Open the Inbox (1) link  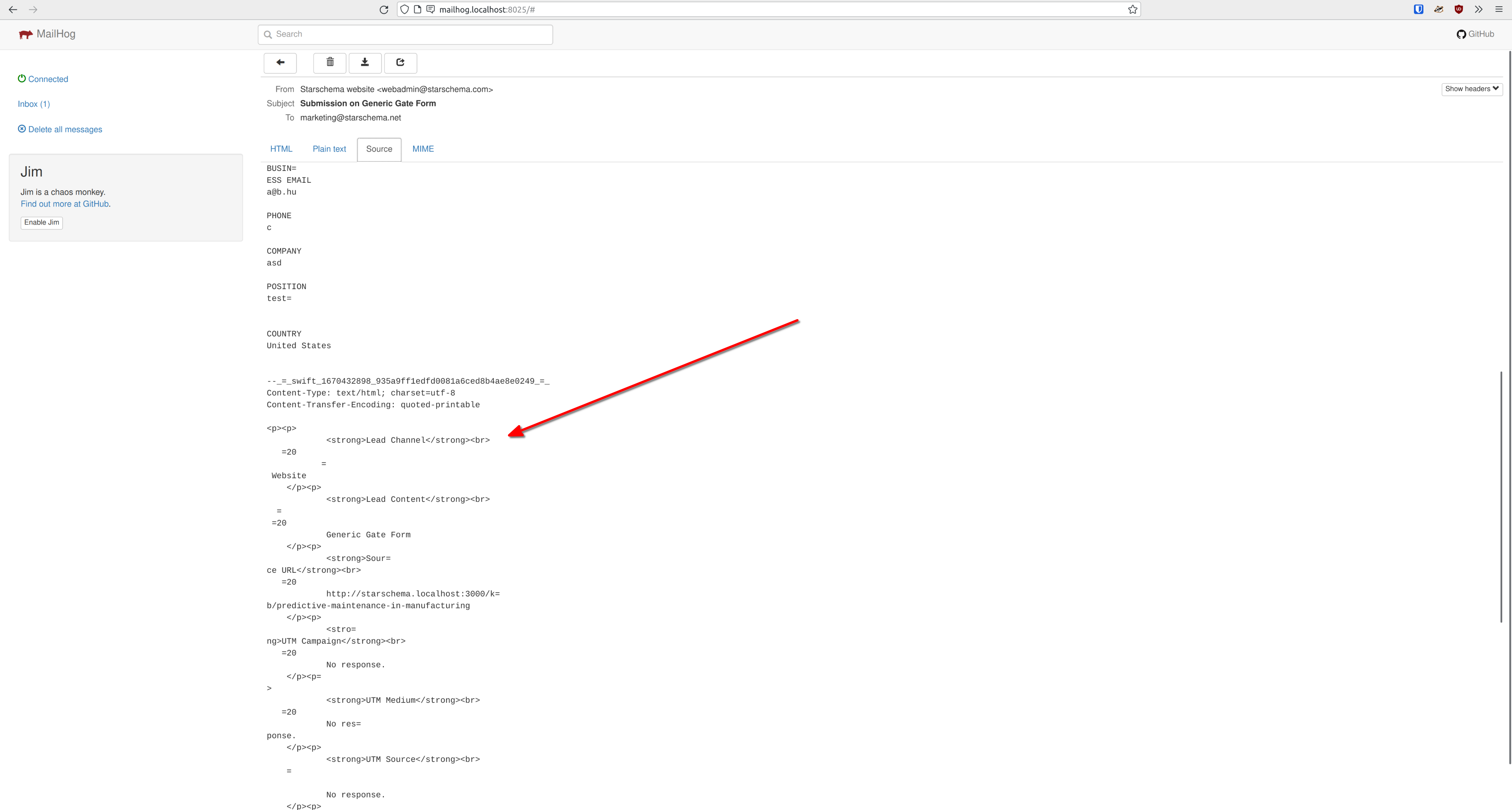click(33, 103)
